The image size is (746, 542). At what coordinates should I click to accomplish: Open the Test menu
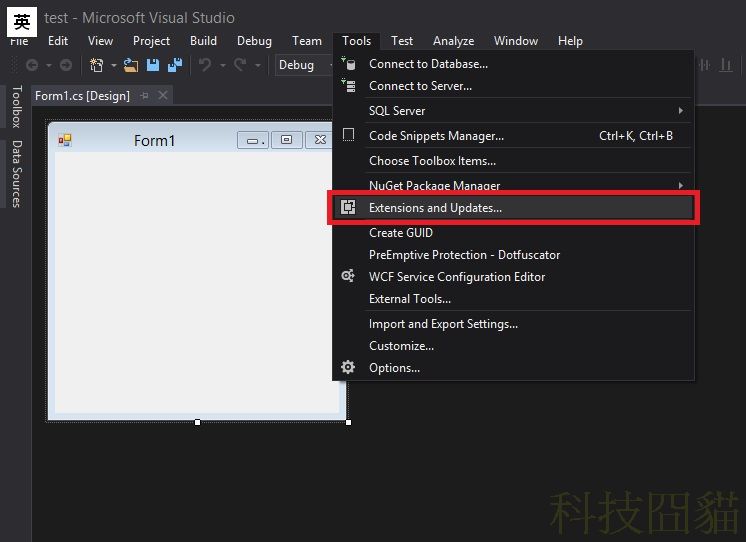click(x=402, y=41)
